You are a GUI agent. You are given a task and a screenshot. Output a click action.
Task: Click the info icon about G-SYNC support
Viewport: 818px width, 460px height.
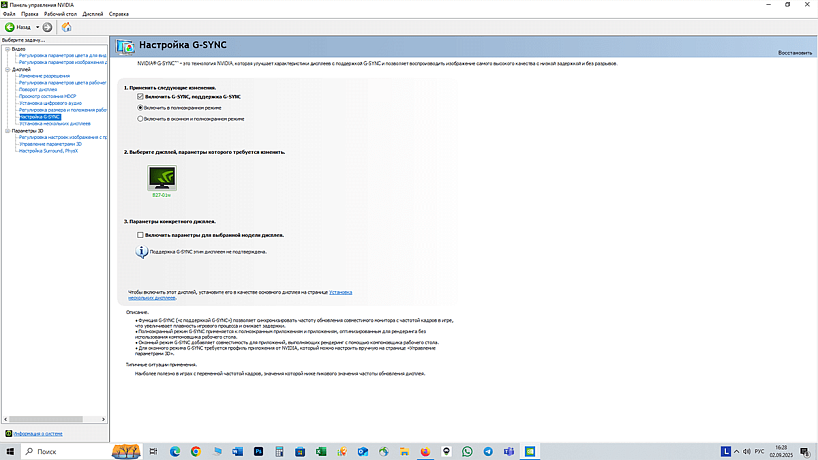click(x=141, y=252)
